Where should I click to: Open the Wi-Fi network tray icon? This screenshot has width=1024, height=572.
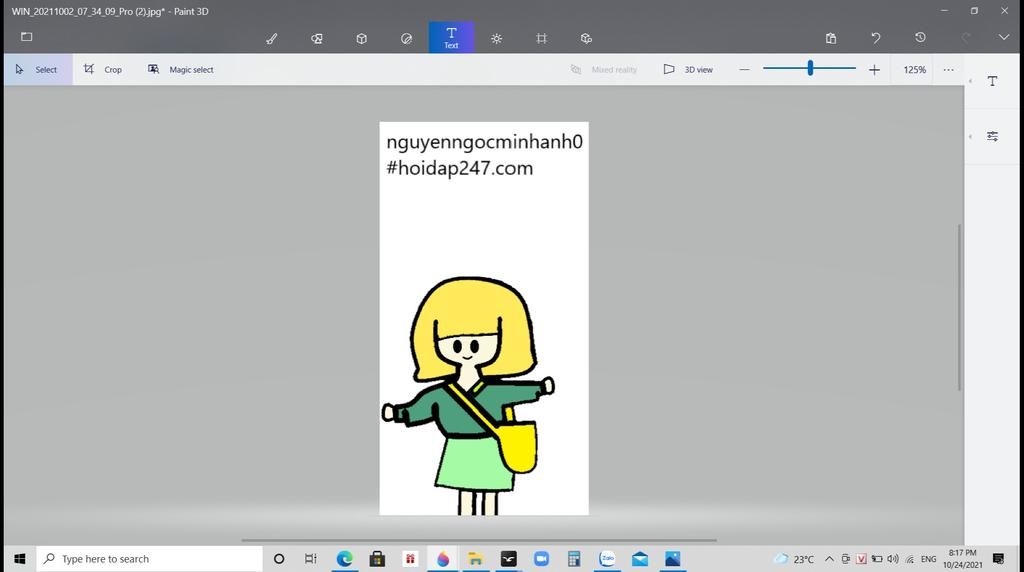910,559
